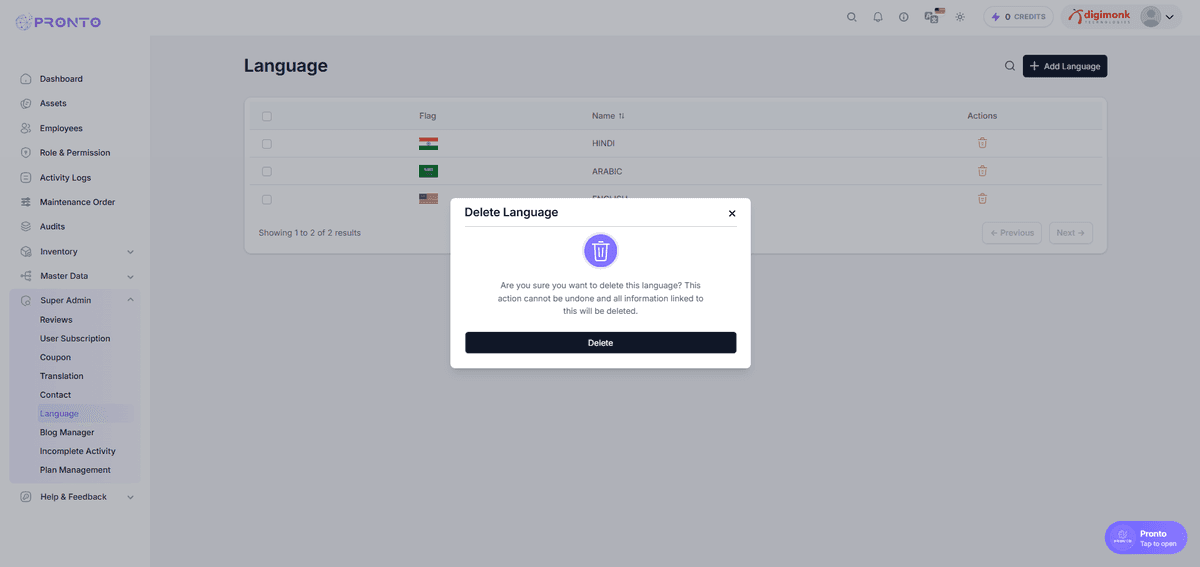Go to the Next page
1200x567 pixels.
(1071, 233)
